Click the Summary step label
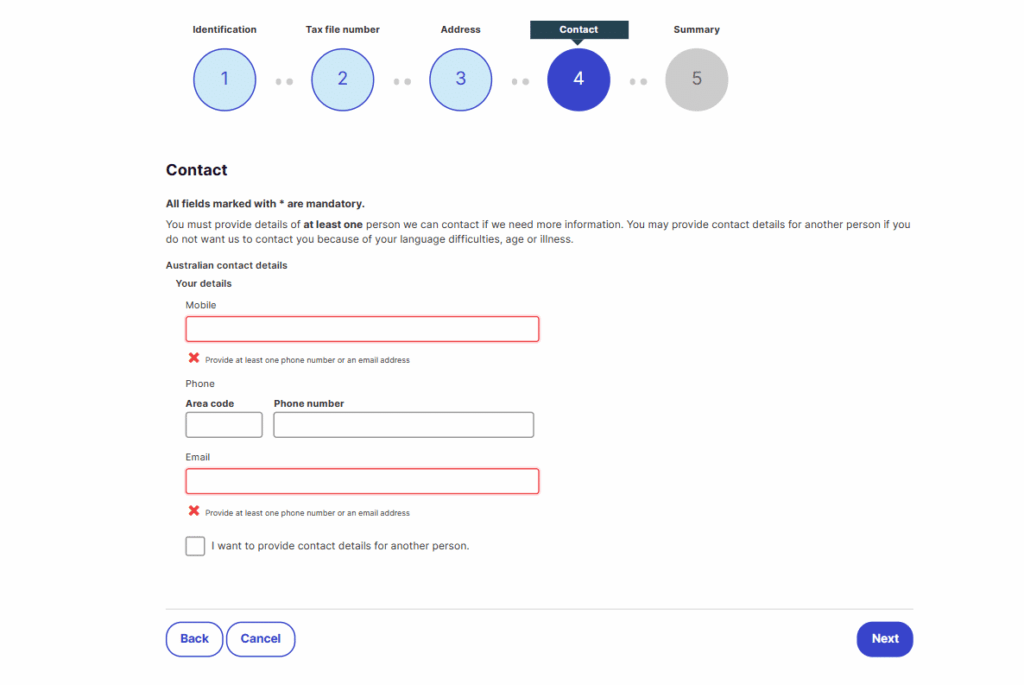Image resolution: width=1024 pixels, height=685 pixels. click(x=696, y=30)
